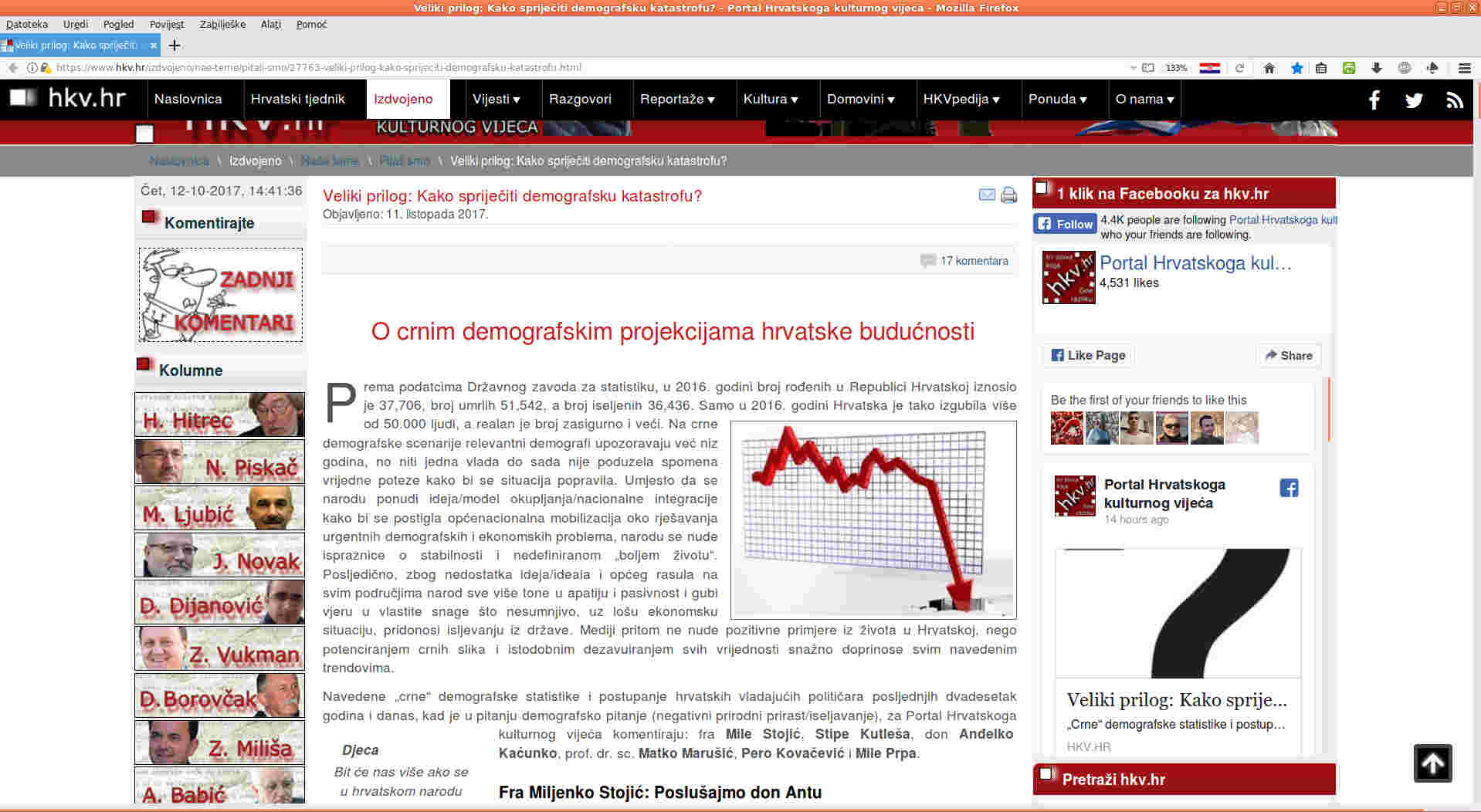Expand the Vijesti dropdown menu
Viewport: 1481px width, 812px height.
click(x=496, y=99)
